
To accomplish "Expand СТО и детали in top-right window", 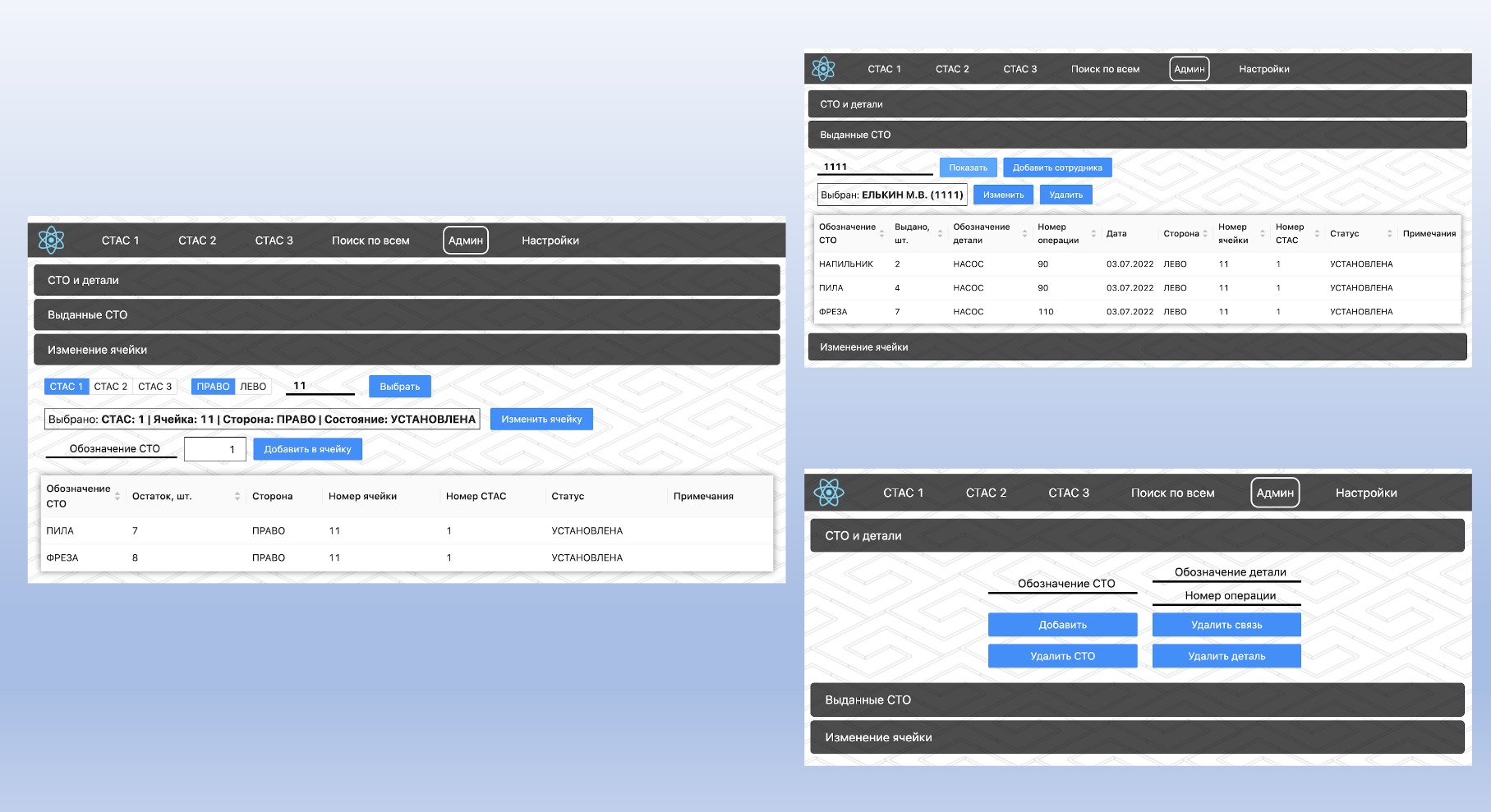I will (x=1138, y=104).
